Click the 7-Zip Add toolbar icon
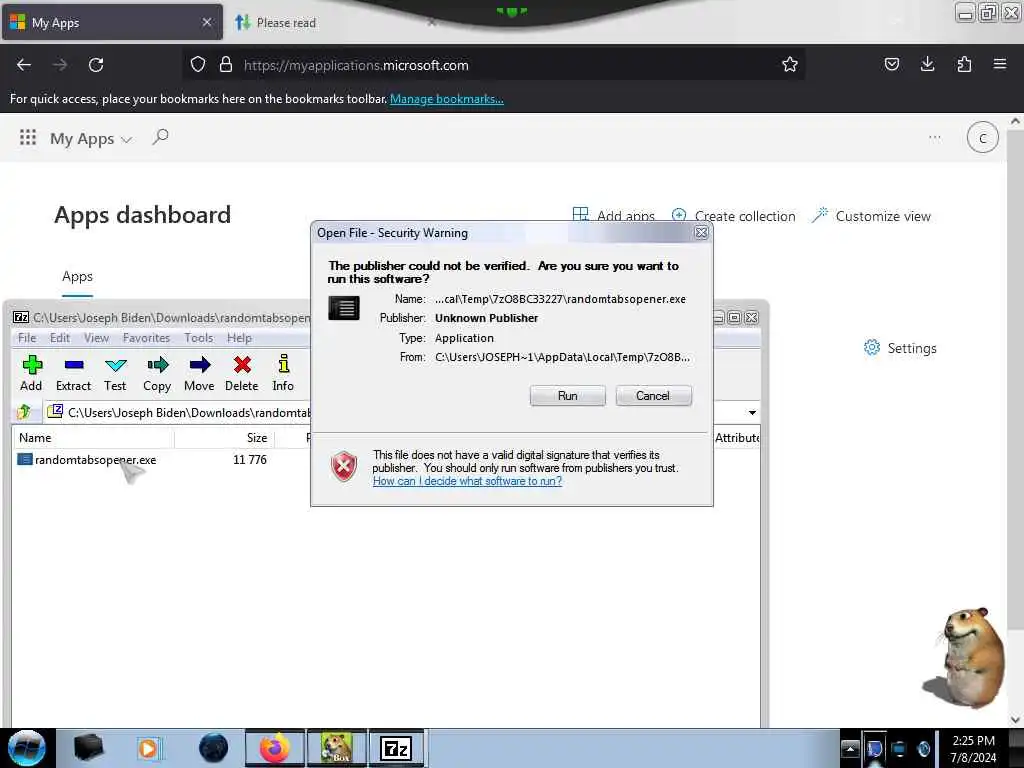 [x=31, y=374]
